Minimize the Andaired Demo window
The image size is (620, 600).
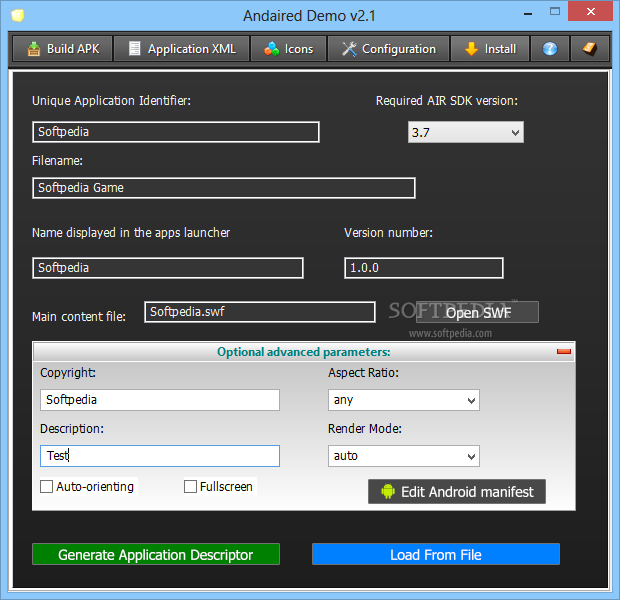pyautogui.click(x=528, y=13)
